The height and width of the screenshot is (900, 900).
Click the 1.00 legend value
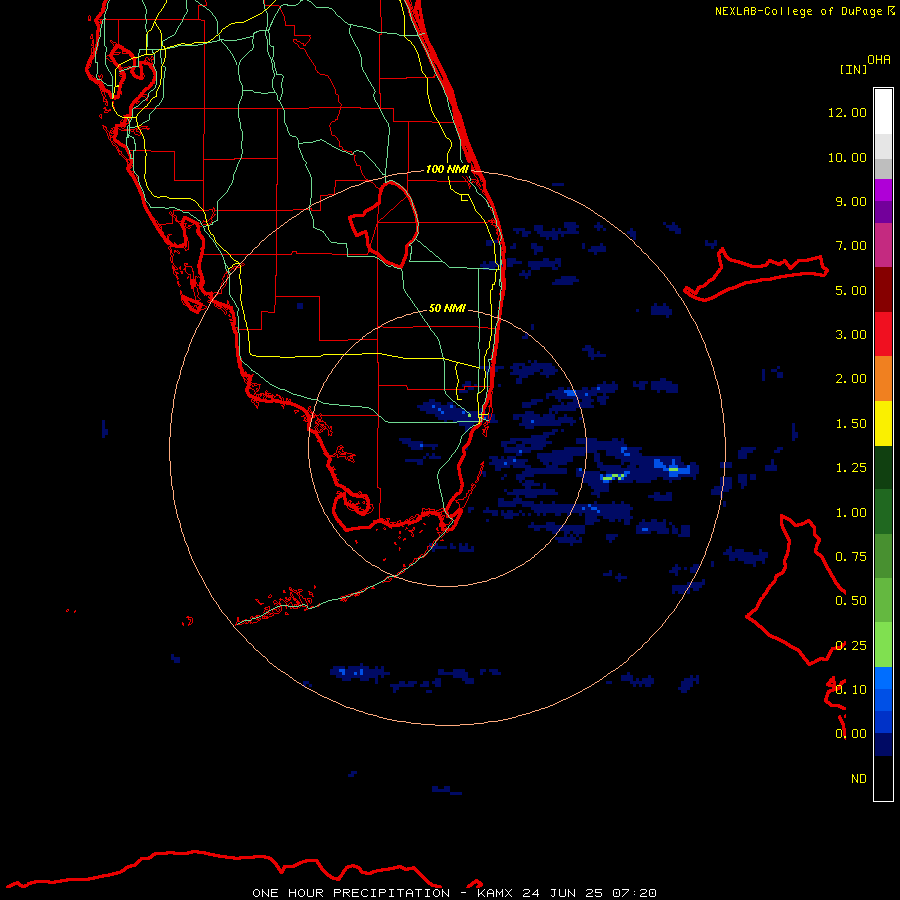[x=851, y=513]
